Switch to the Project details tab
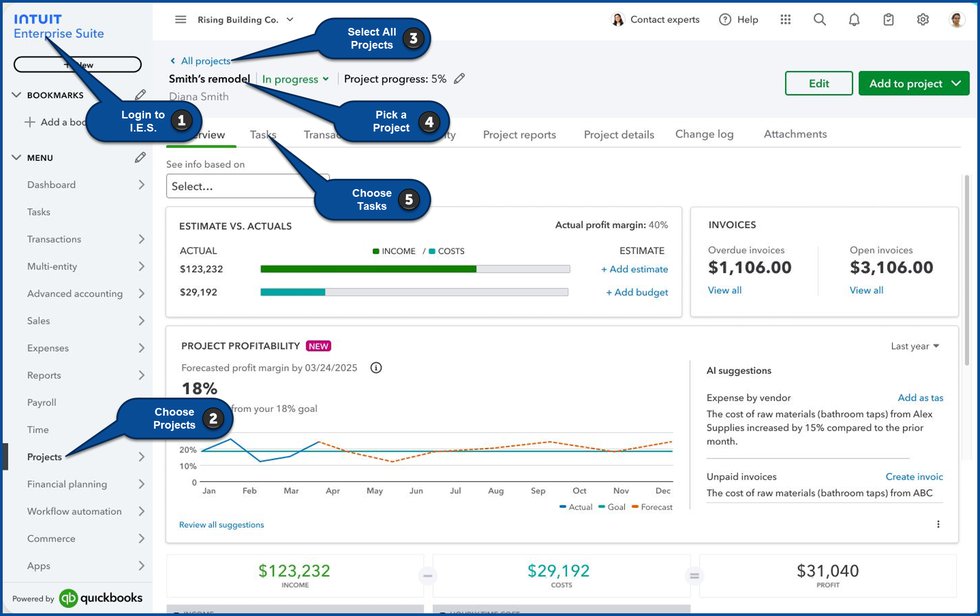Screen dimensions: 980x616 click(x=619, y=134)
